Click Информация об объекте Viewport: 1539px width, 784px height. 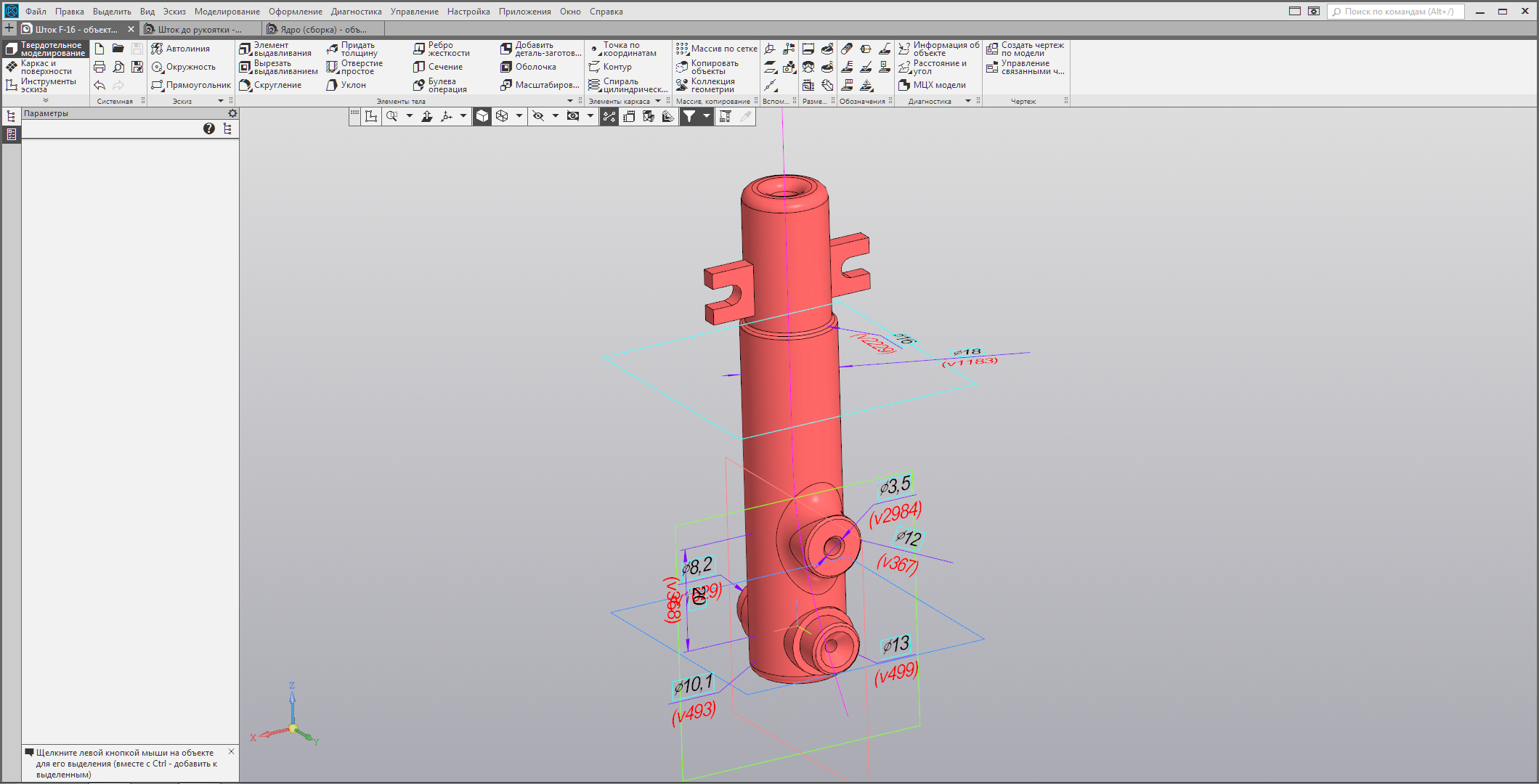coord(938,49)
